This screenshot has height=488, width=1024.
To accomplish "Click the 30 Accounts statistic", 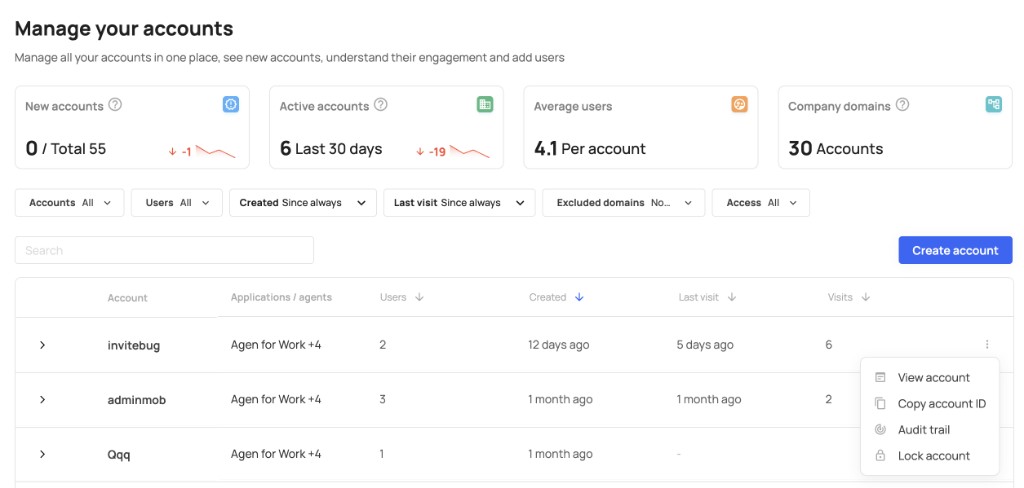I will [835, 149].
